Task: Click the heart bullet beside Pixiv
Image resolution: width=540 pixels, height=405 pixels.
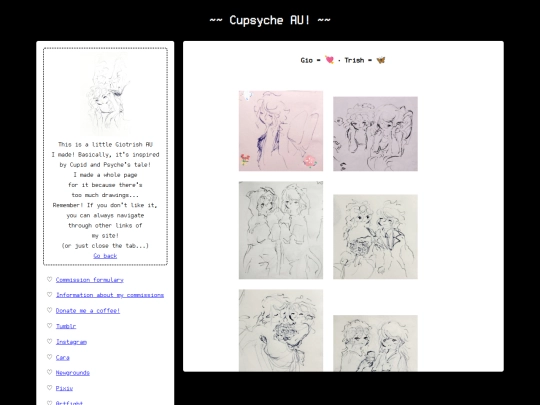Action: (x=50, y=388)
